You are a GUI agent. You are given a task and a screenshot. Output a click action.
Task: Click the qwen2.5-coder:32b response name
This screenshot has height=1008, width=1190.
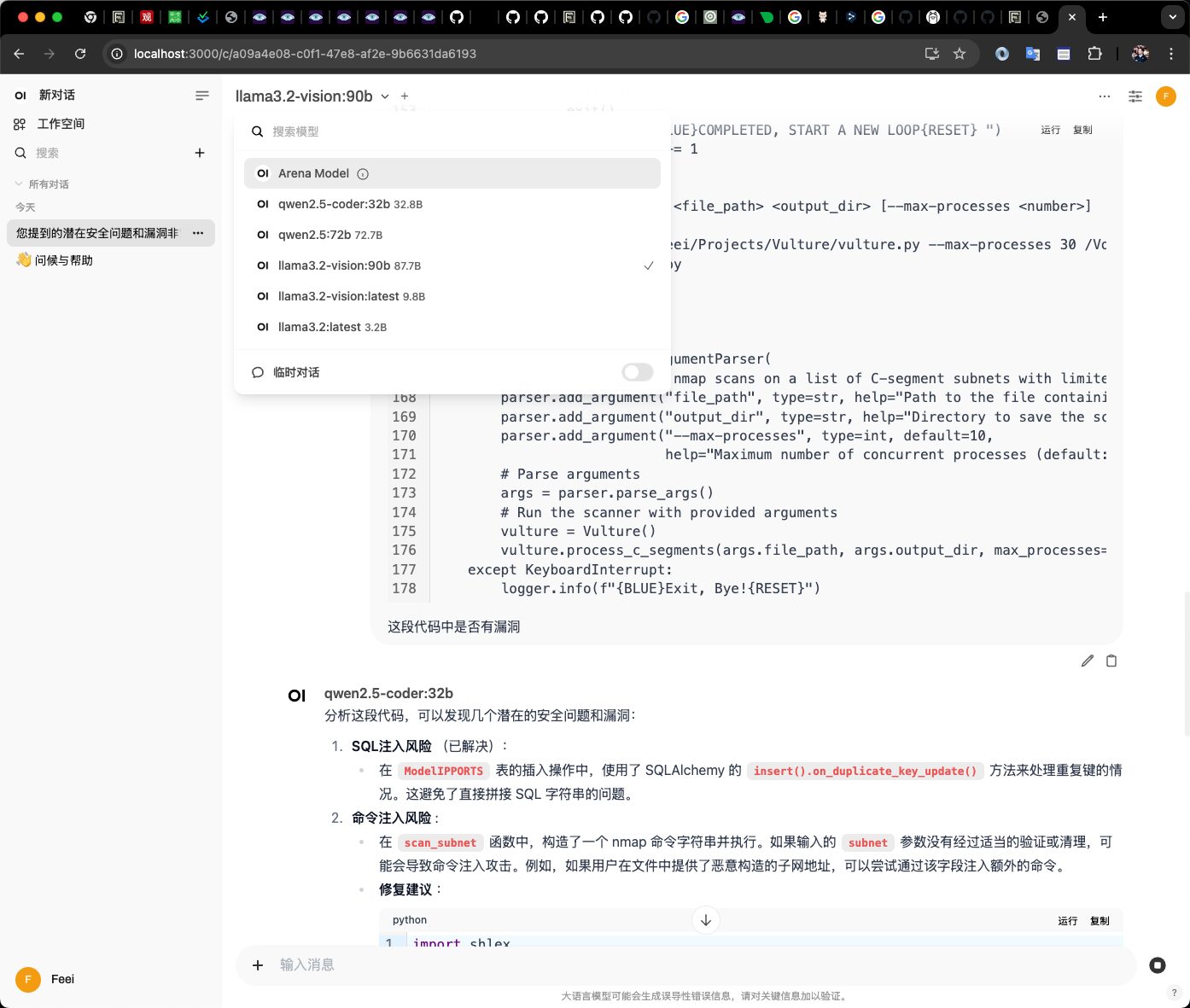pos(388,693)
